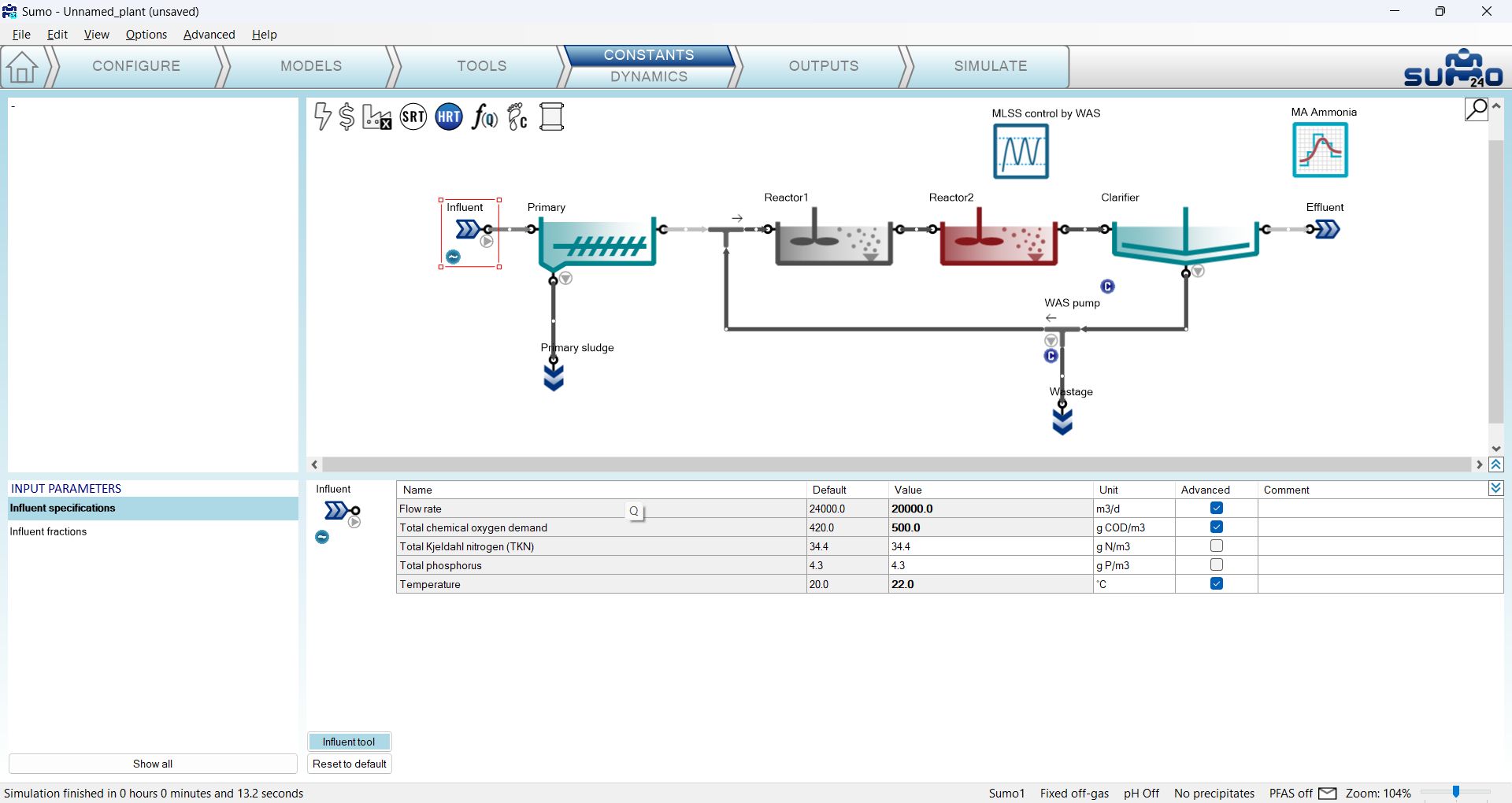The width and height of the screenshot is (1512, 803).
Task: Edit the Total chemical oxygen demand value 500.0
Action: [990, 528]
